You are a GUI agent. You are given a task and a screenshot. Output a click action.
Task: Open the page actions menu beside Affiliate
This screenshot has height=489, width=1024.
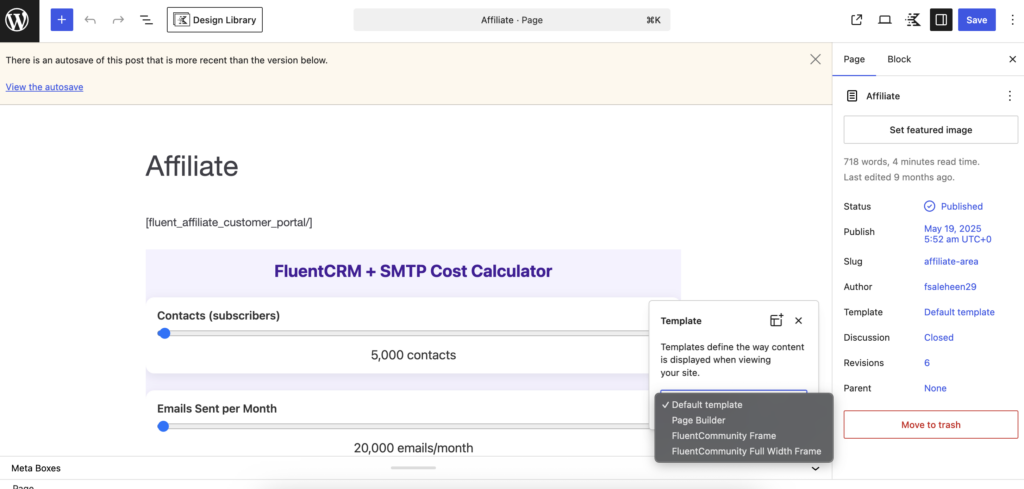(1010, 96)
